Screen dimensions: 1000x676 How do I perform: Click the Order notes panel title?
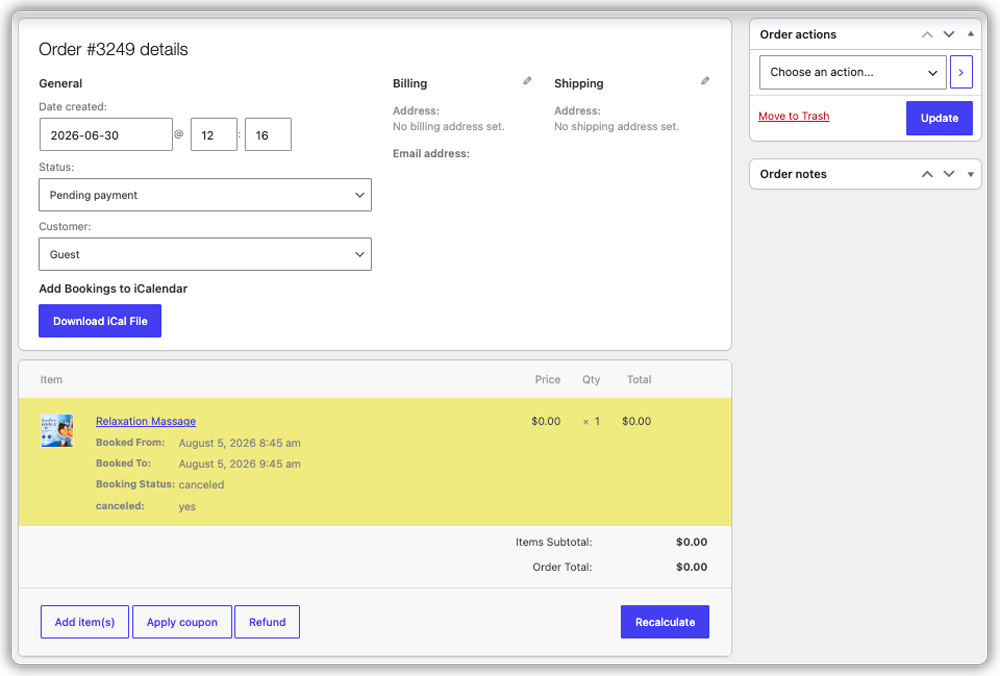point(793,174)
